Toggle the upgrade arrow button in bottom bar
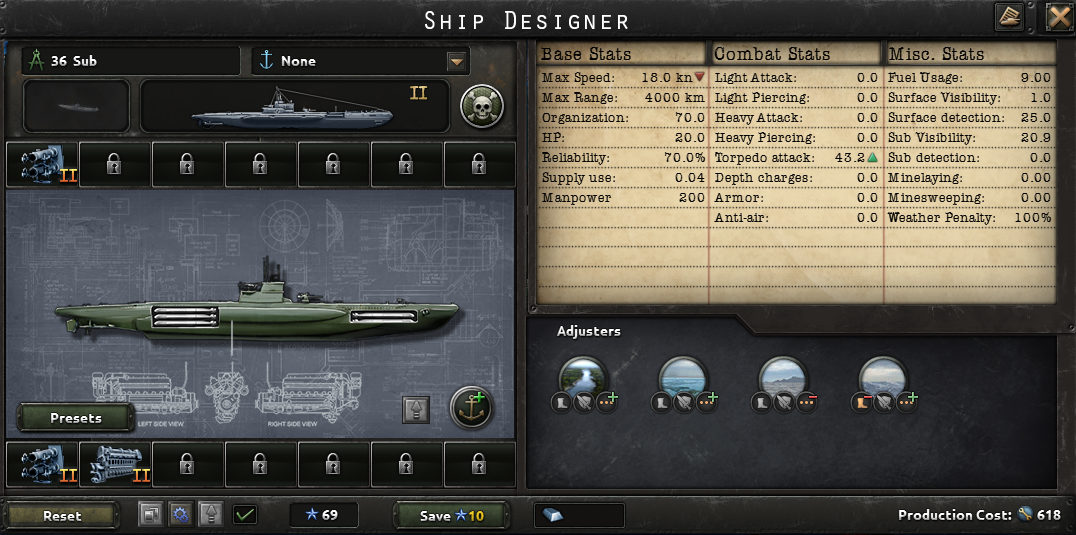1076x535 pixels. pos(211,514)
